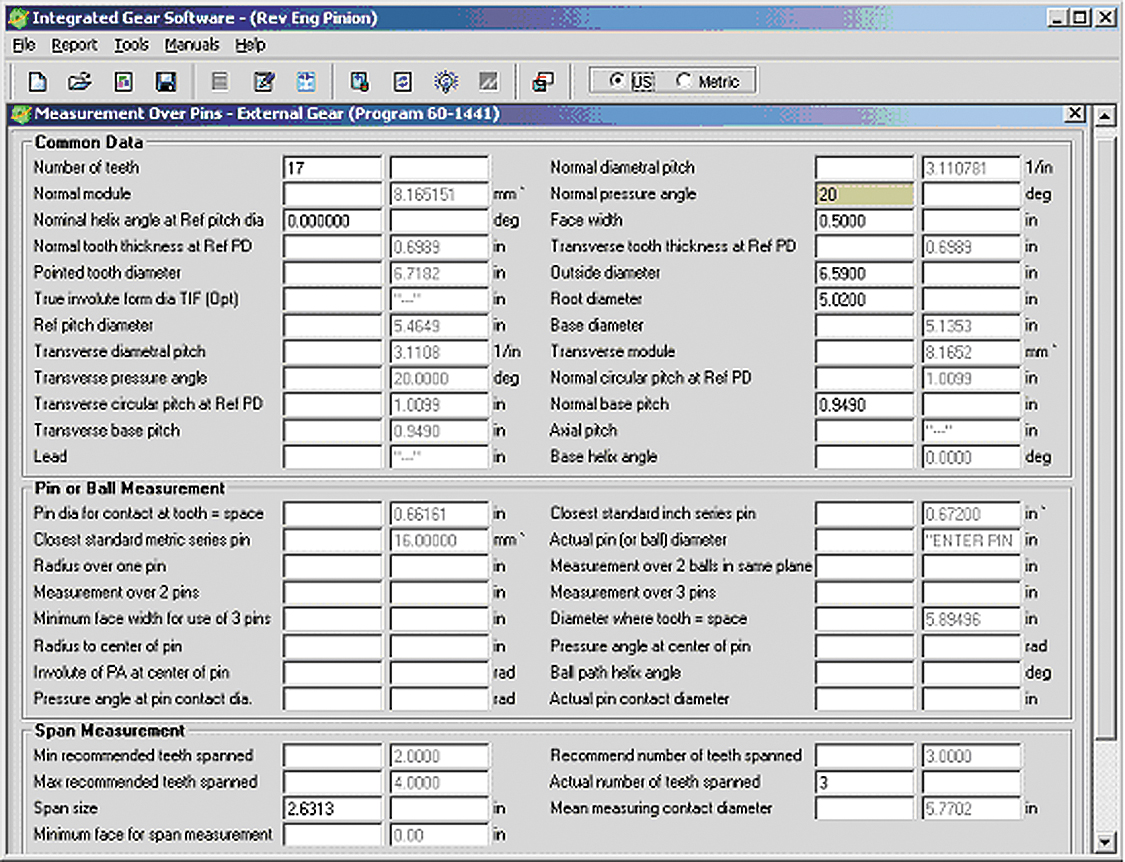This screenshot has width=1125, height=862.
Task: Open a file with the folder icon
Action: coord(80,82)
